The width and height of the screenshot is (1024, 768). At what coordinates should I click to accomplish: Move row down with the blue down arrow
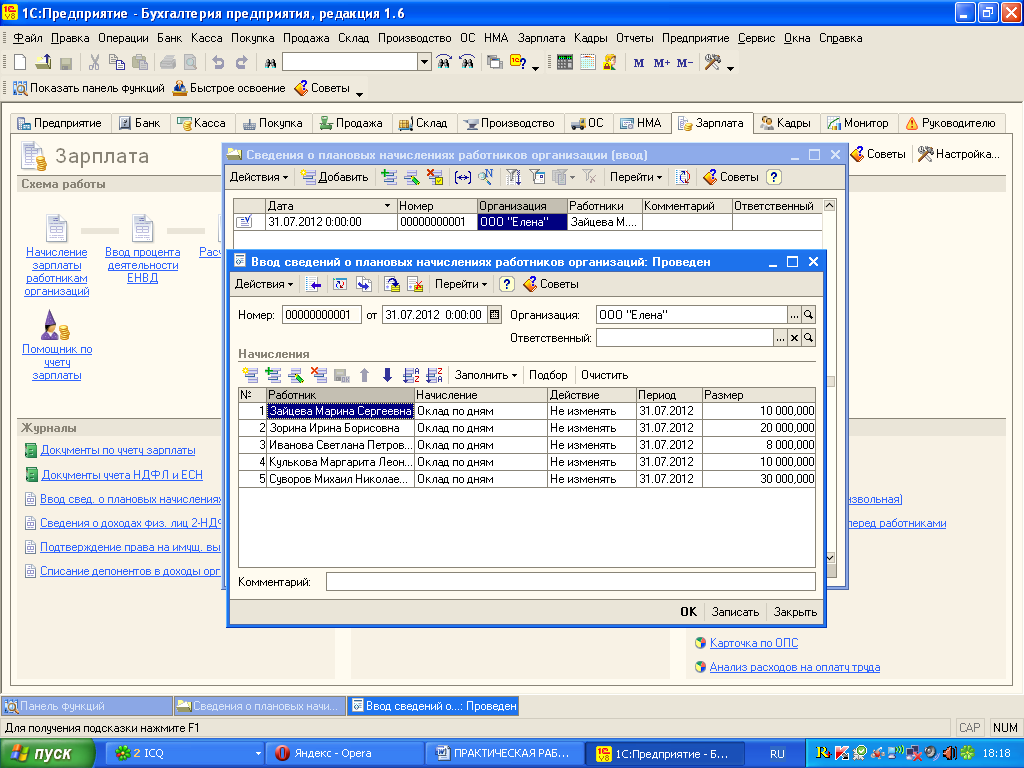[387, 375]
